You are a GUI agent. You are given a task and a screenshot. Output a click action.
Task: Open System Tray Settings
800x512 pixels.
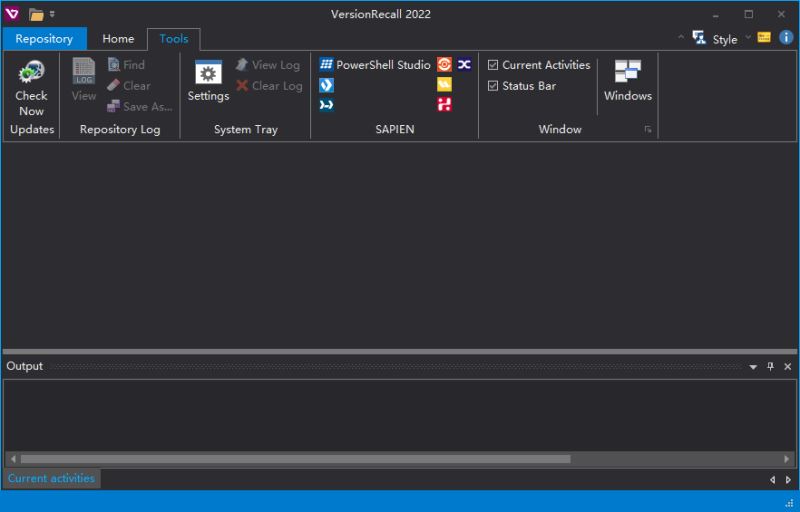208,81
